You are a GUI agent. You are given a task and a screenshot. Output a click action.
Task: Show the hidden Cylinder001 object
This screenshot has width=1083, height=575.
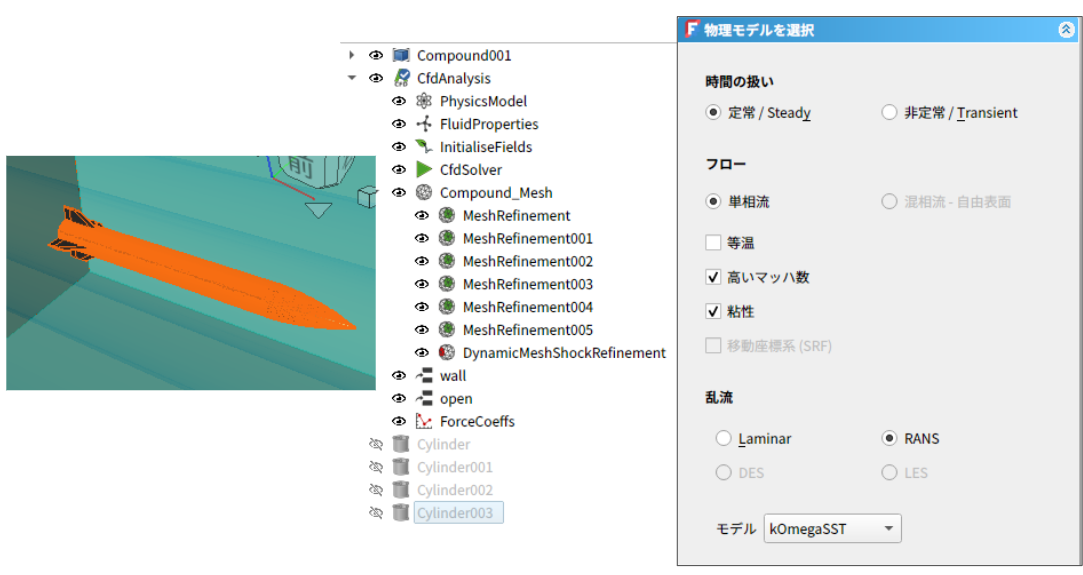376,467
